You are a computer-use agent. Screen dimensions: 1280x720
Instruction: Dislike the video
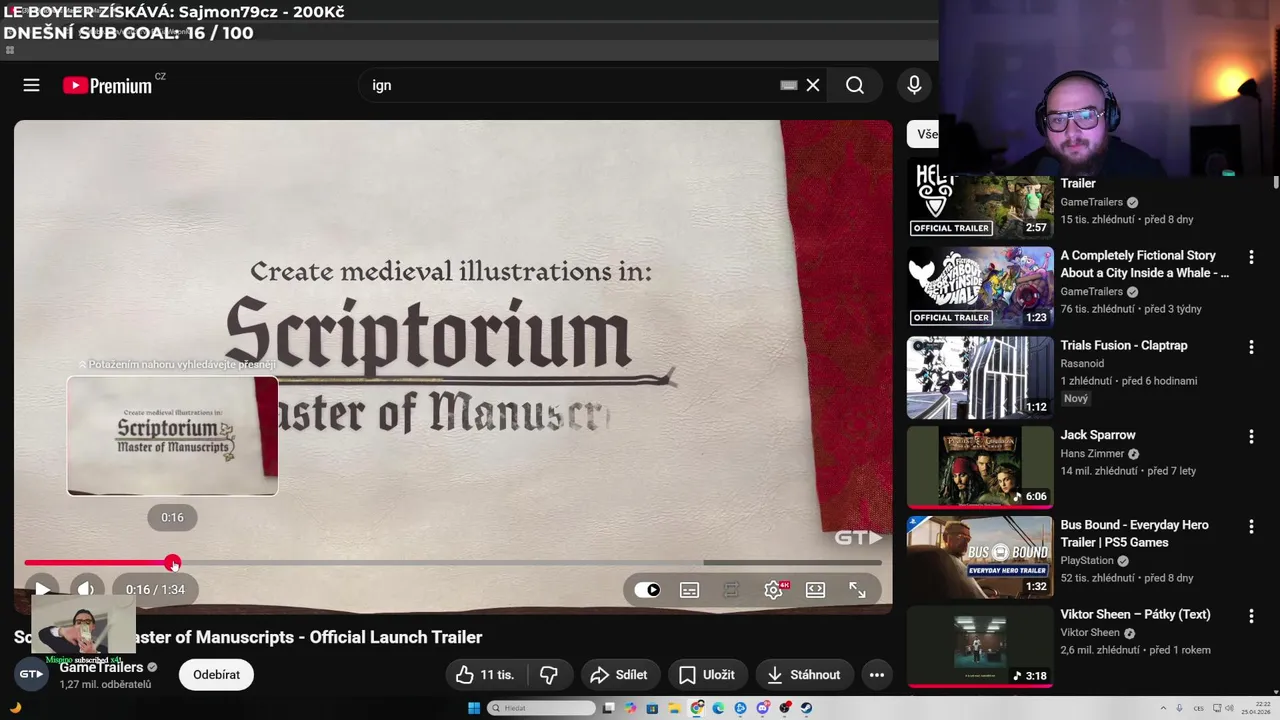549,675
